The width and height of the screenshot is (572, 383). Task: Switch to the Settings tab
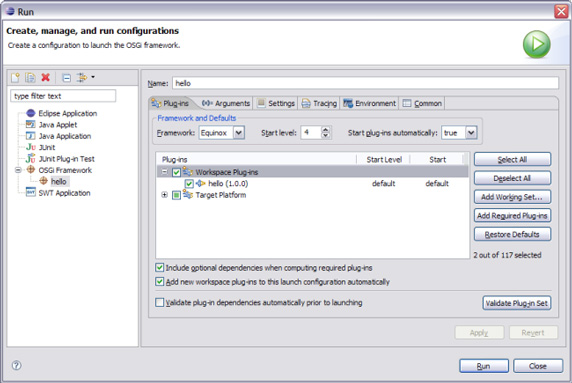pyautogui.click(x=276, y=103)
